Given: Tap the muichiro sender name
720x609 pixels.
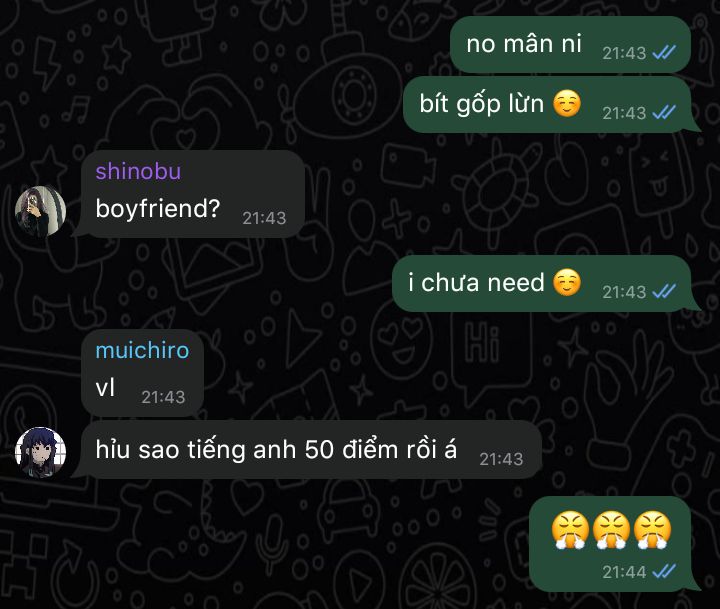Looking at the screenshot, I should [142, 350].
